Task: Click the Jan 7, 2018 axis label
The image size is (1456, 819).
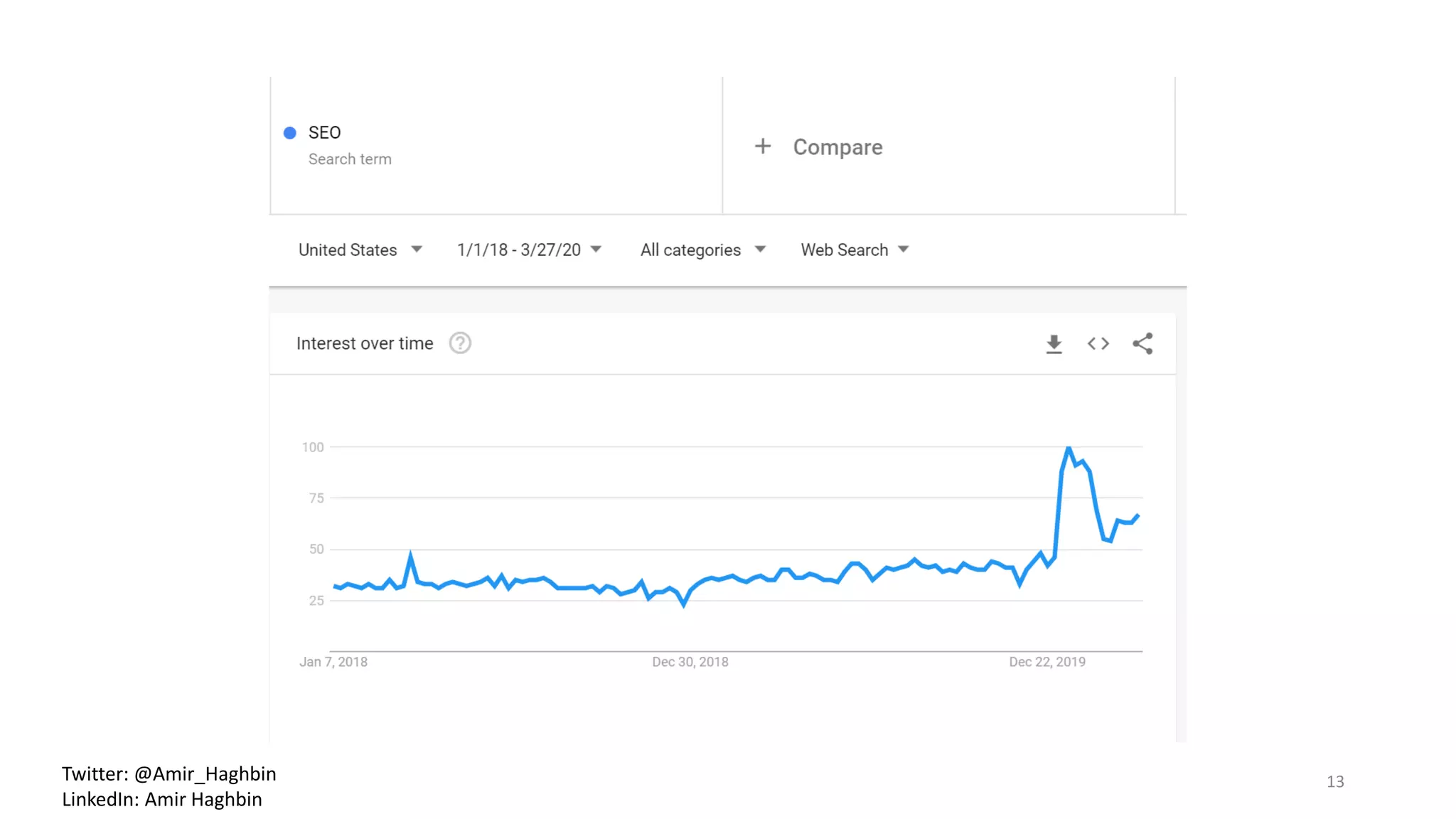Action: point(333,662)
